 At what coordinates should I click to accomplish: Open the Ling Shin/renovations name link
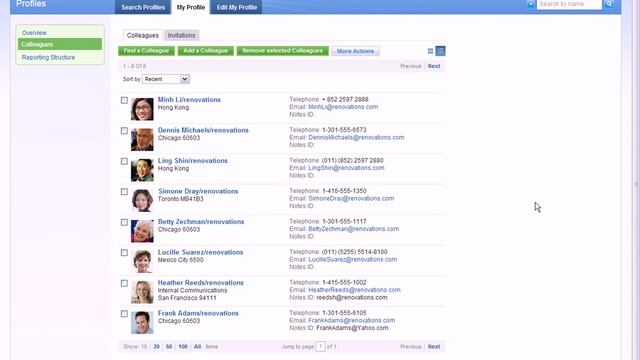(193, 161)
